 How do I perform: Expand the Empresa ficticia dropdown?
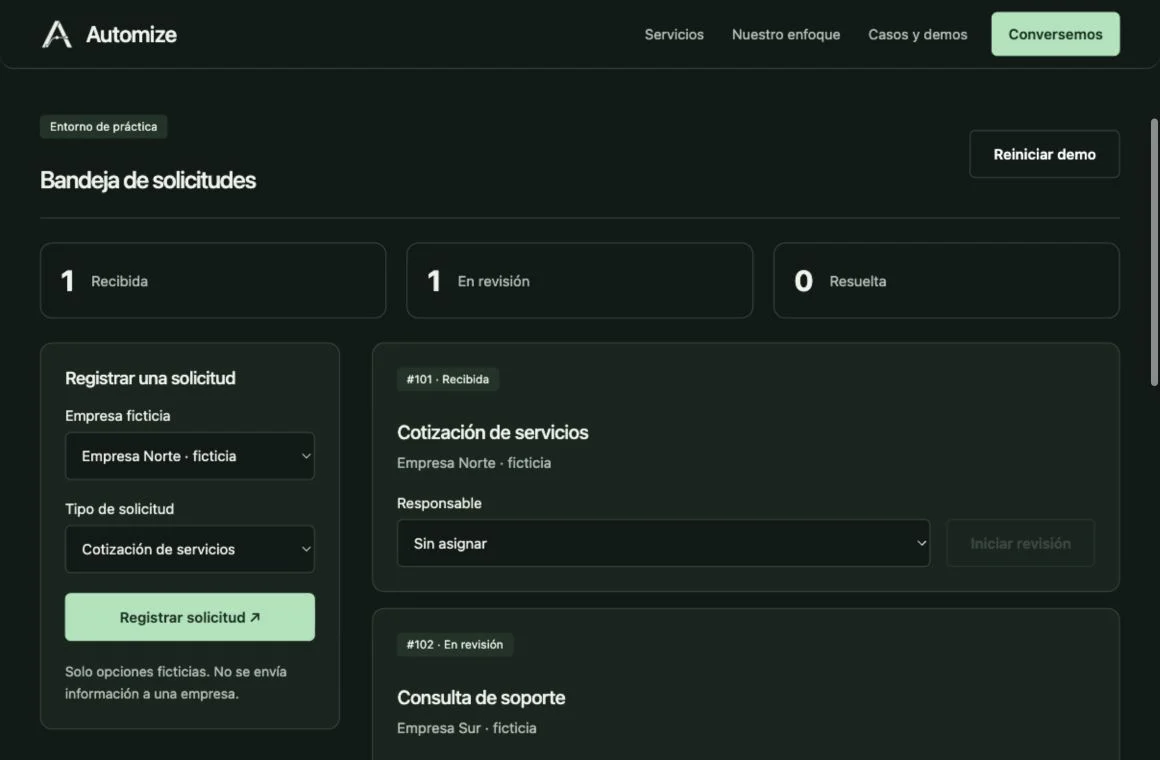[189, 456]
